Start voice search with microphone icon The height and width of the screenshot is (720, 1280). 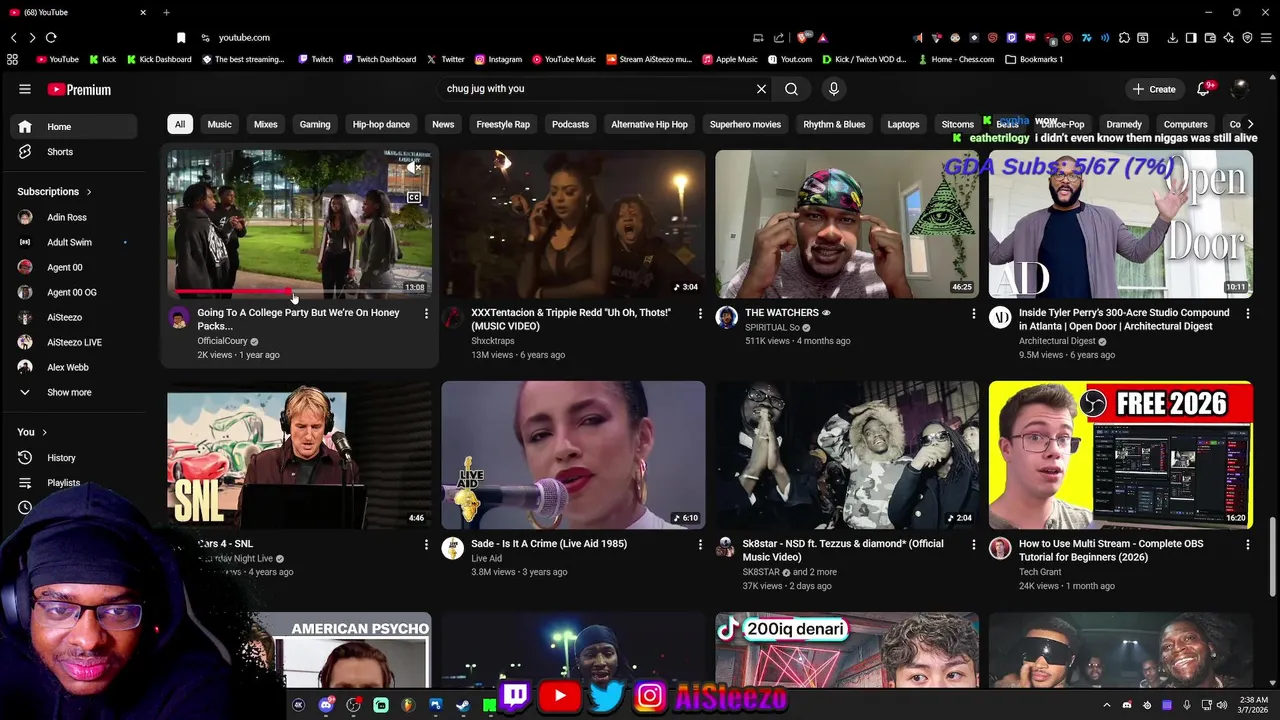click(834, 89)
